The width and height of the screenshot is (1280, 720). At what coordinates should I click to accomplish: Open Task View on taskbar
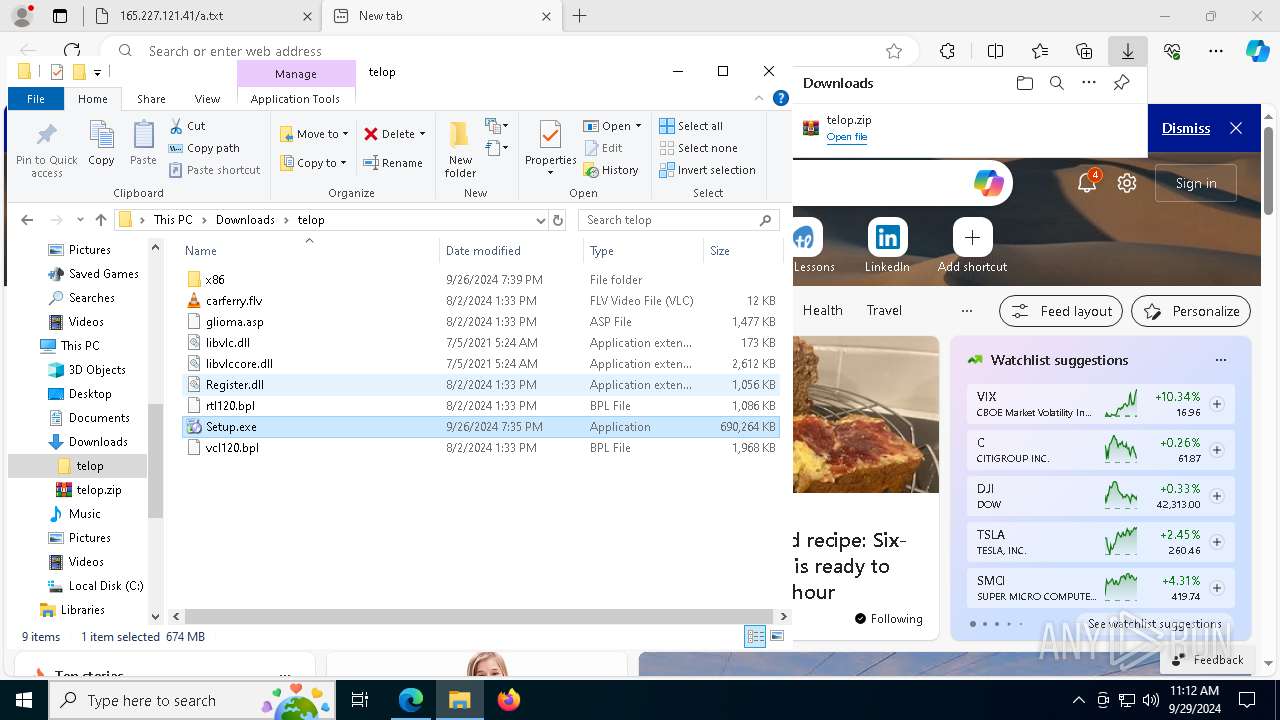pyautogui.click(x=361, y=700)
